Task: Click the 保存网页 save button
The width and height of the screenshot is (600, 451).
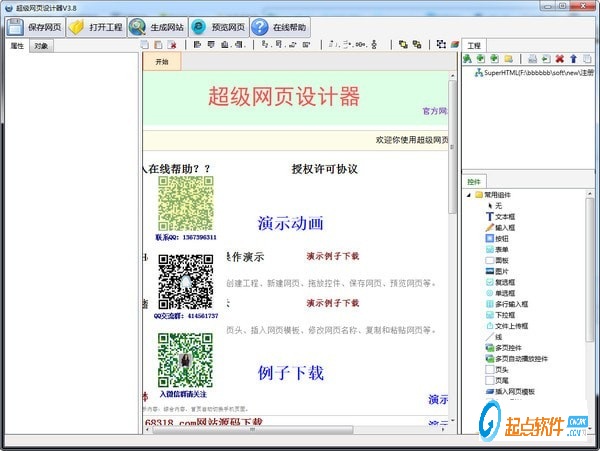Action: pyautogui.click(x=36, y=27)
